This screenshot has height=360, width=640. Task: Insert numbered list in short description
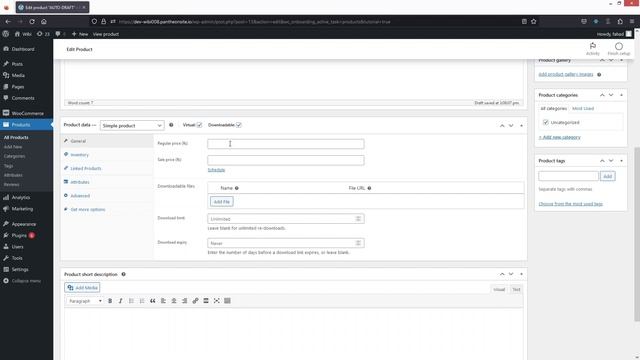coord(142,301)
